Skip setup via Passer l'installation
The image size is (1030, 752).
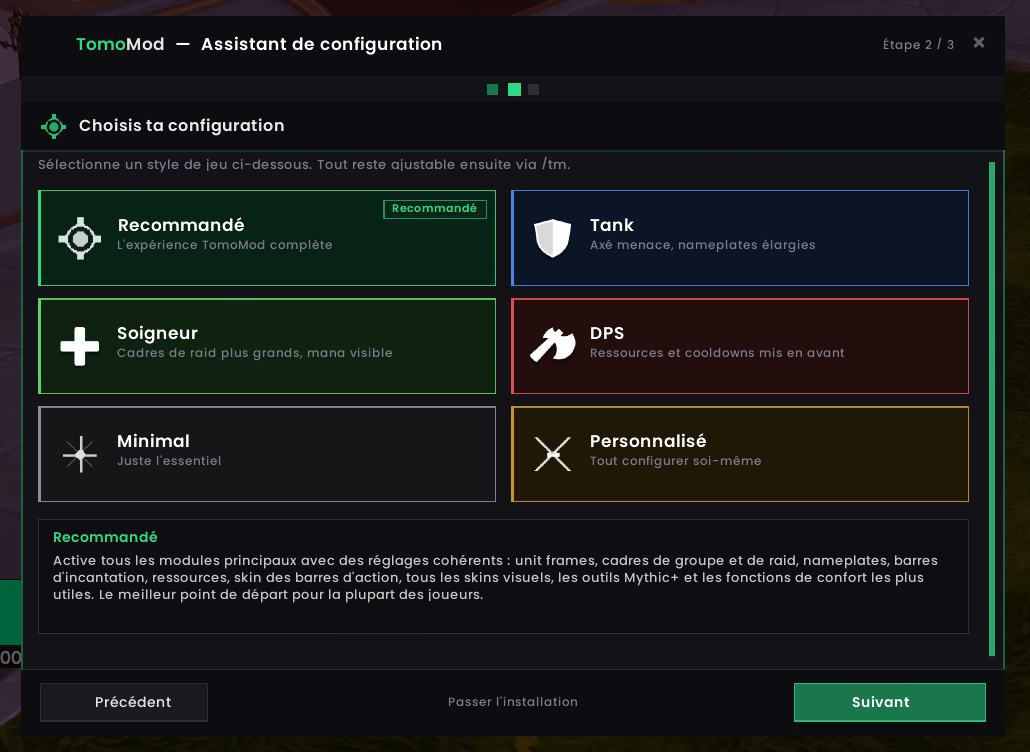512,702
